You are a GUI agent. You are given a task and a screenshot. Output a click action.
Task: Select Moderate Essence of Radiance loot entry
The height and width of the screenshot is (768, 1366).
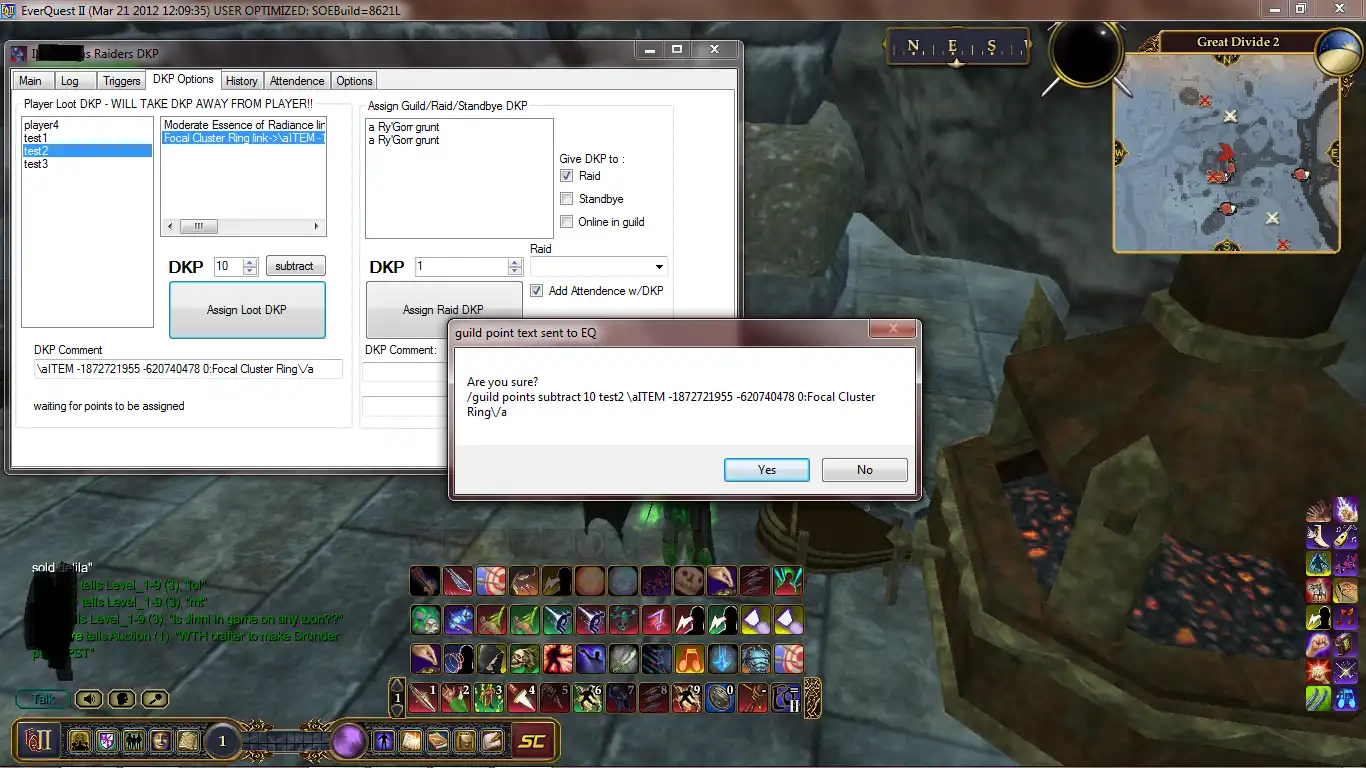[244, 125]
